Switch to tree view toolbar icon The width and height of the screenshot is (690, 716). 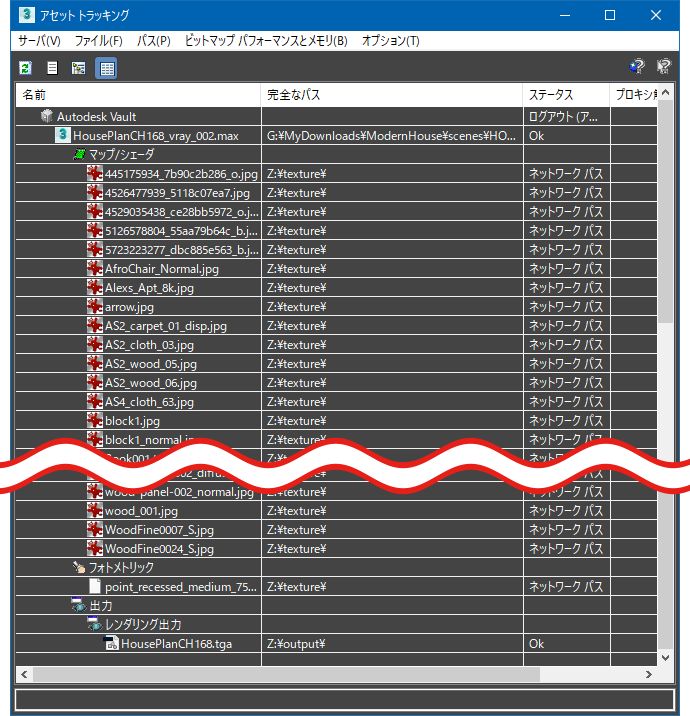click(x=79, y=68)
